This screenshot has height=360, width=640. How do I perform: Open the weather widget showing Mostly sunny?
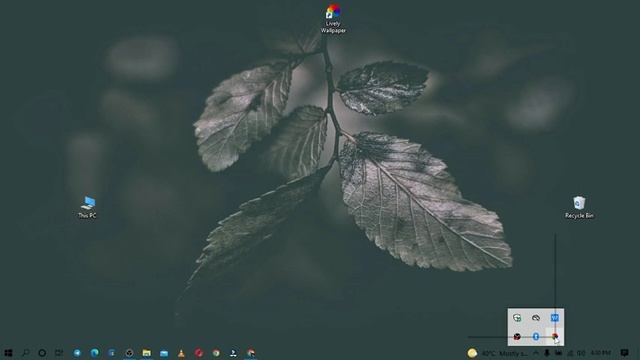pos(497,353)
